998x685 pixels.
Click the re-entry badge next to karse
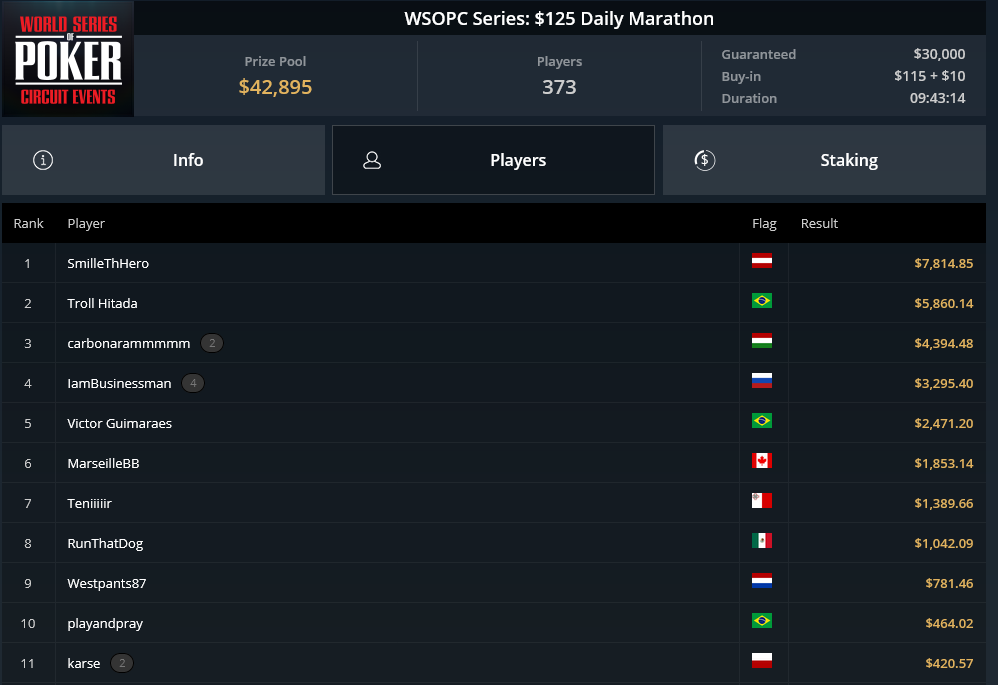(122, 663)
